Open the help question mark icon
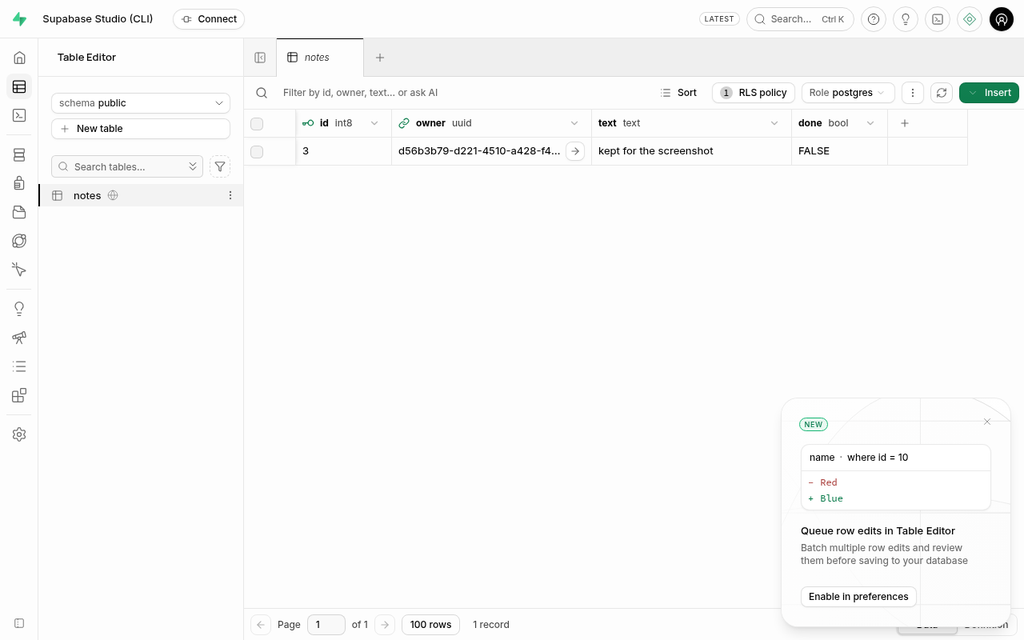1024x640 pixels. (873, 19)
